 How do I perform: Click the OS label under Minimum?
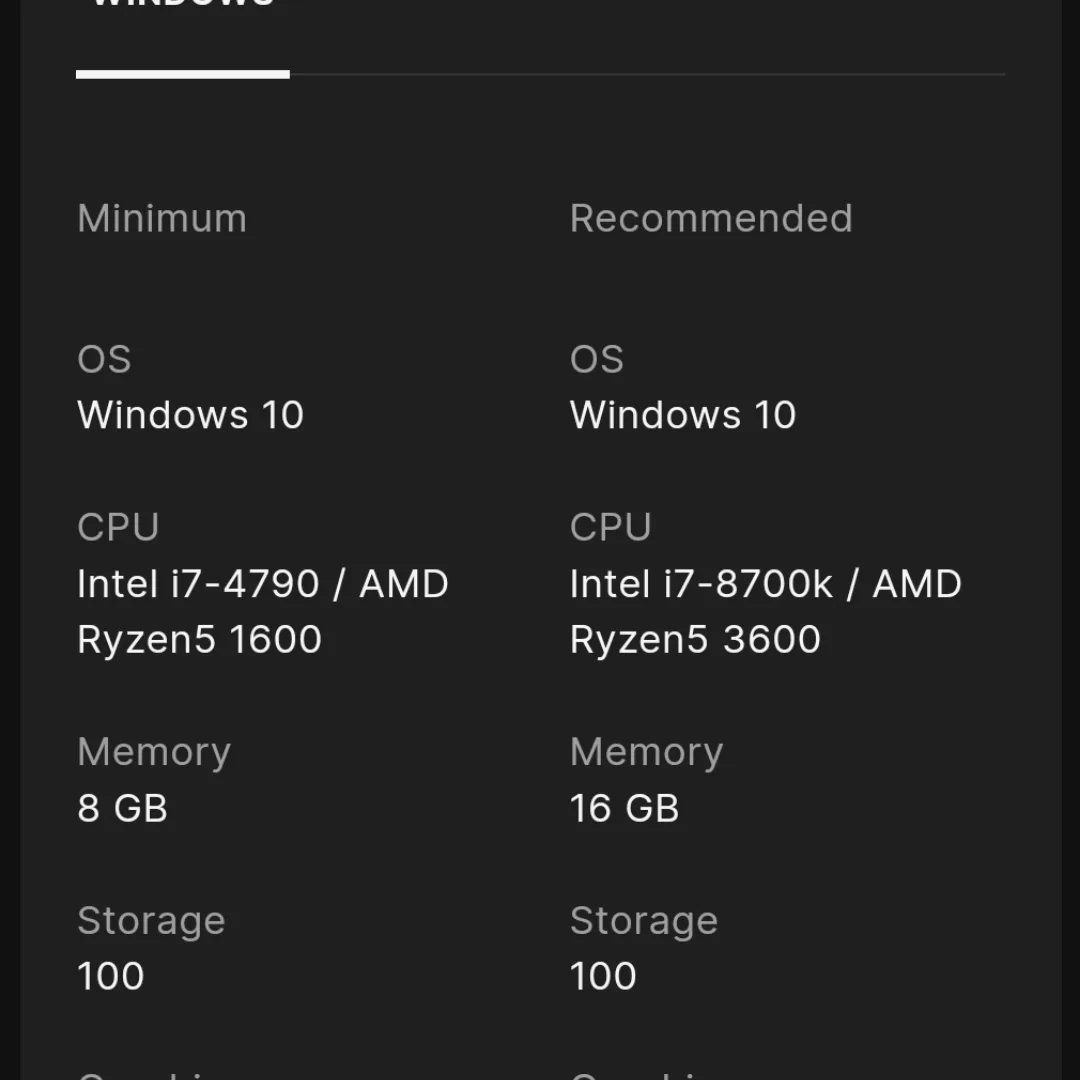104,359
